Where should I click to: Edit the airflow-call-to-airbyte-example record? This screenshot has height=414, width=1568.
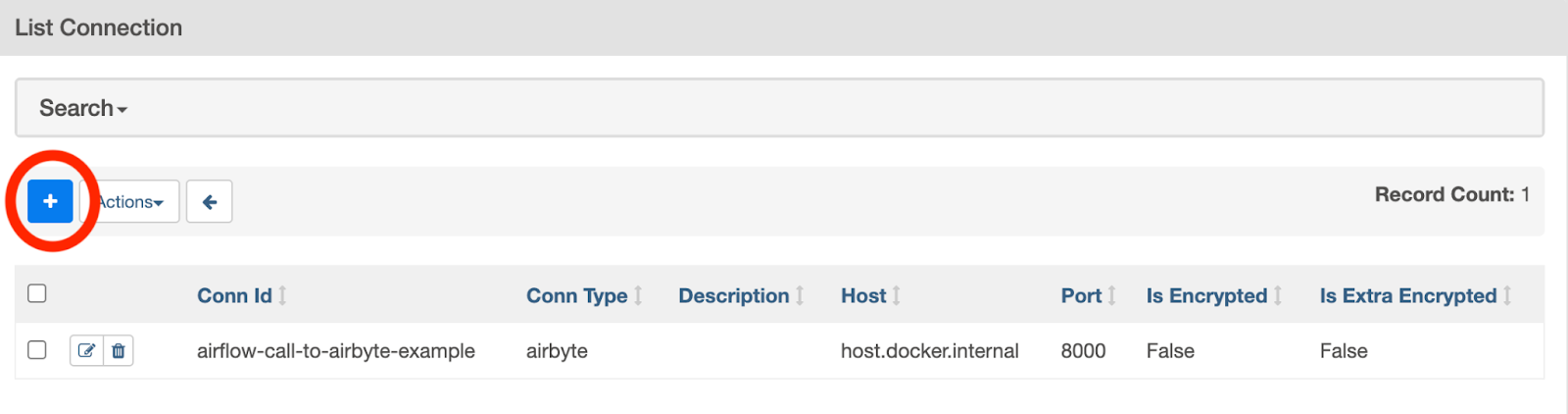click(x=86, y=350)
